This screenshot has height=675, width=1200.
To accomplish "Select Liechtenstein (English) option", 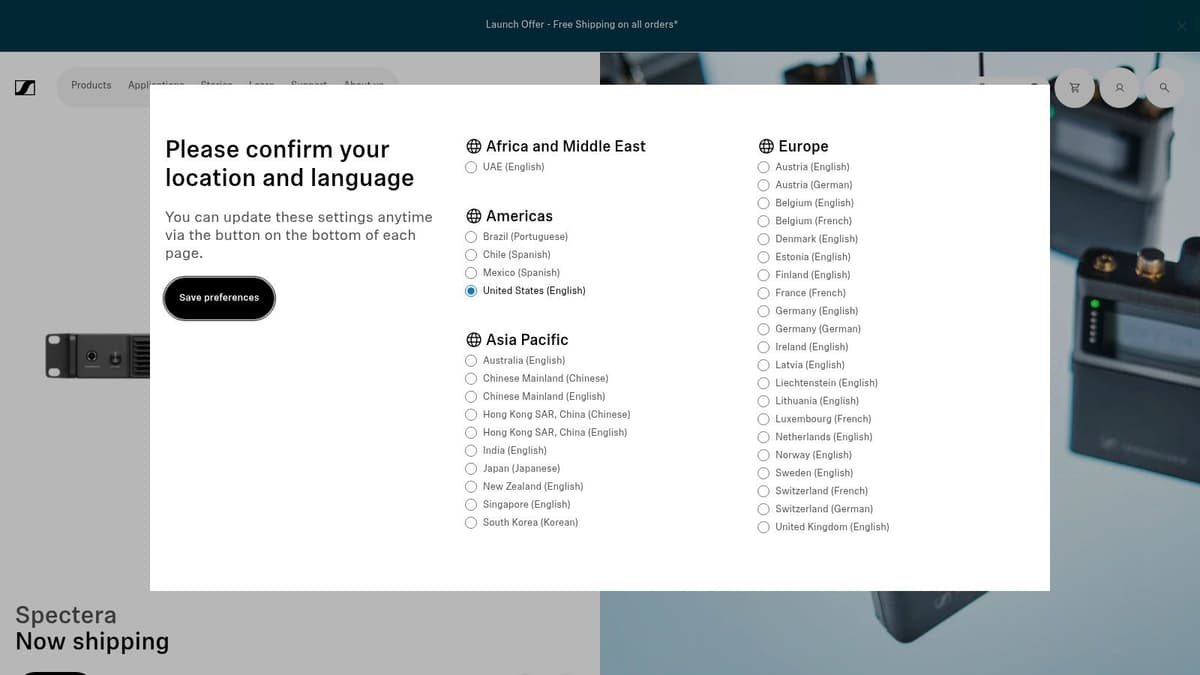I will (x=764, y=383).
